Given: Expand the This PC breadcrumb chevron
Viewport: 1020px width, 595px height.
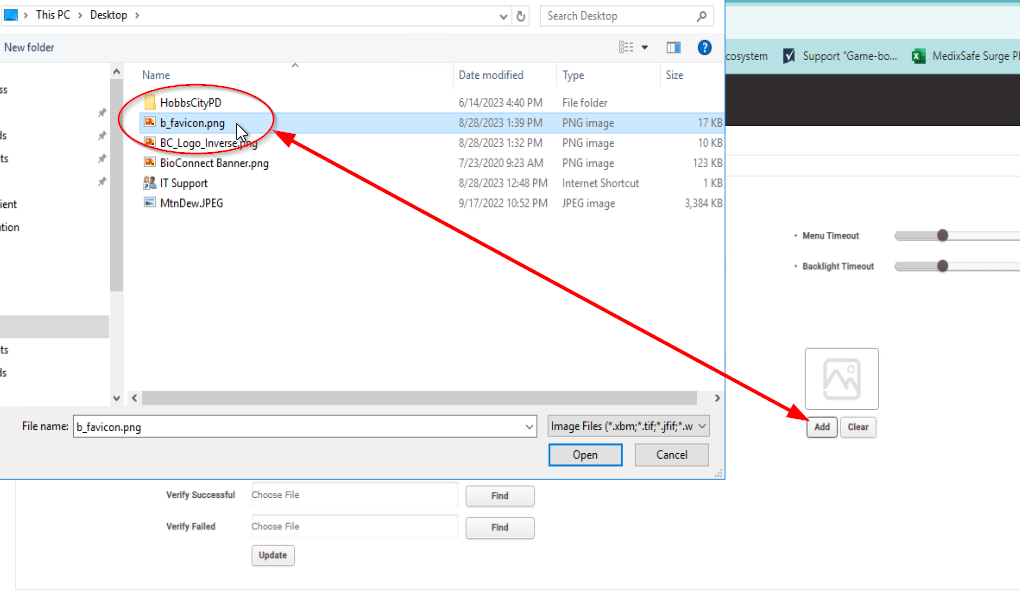Looking at the screenshot, I should 80,15.
